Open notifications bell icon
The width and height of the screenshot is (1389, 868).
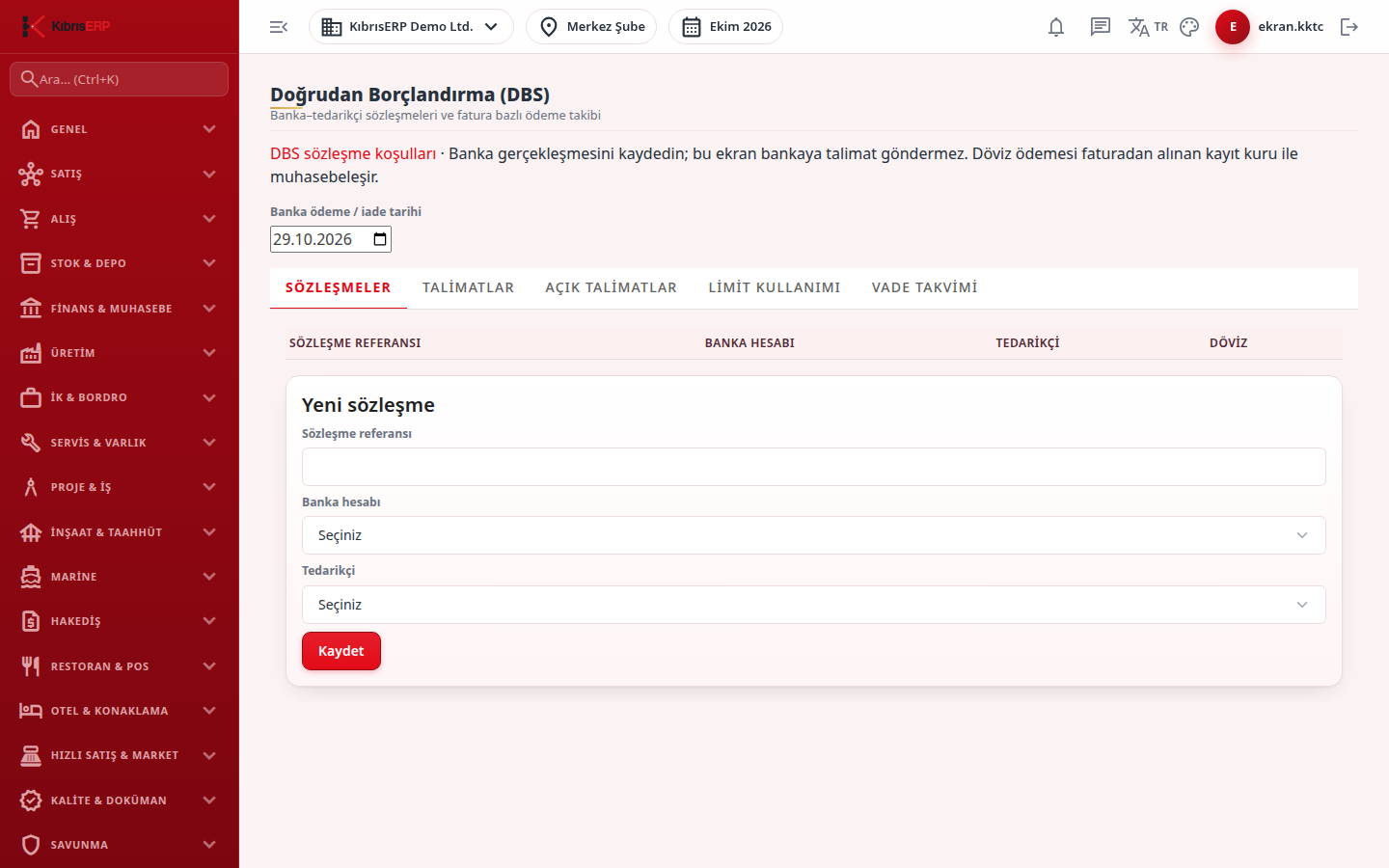click(1056, 27)
